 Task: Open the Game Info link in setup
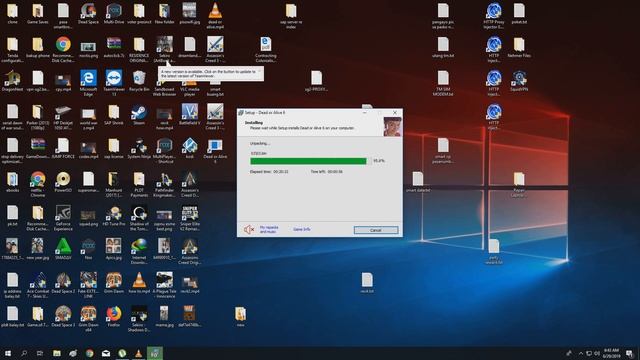(x=302, y=229)
